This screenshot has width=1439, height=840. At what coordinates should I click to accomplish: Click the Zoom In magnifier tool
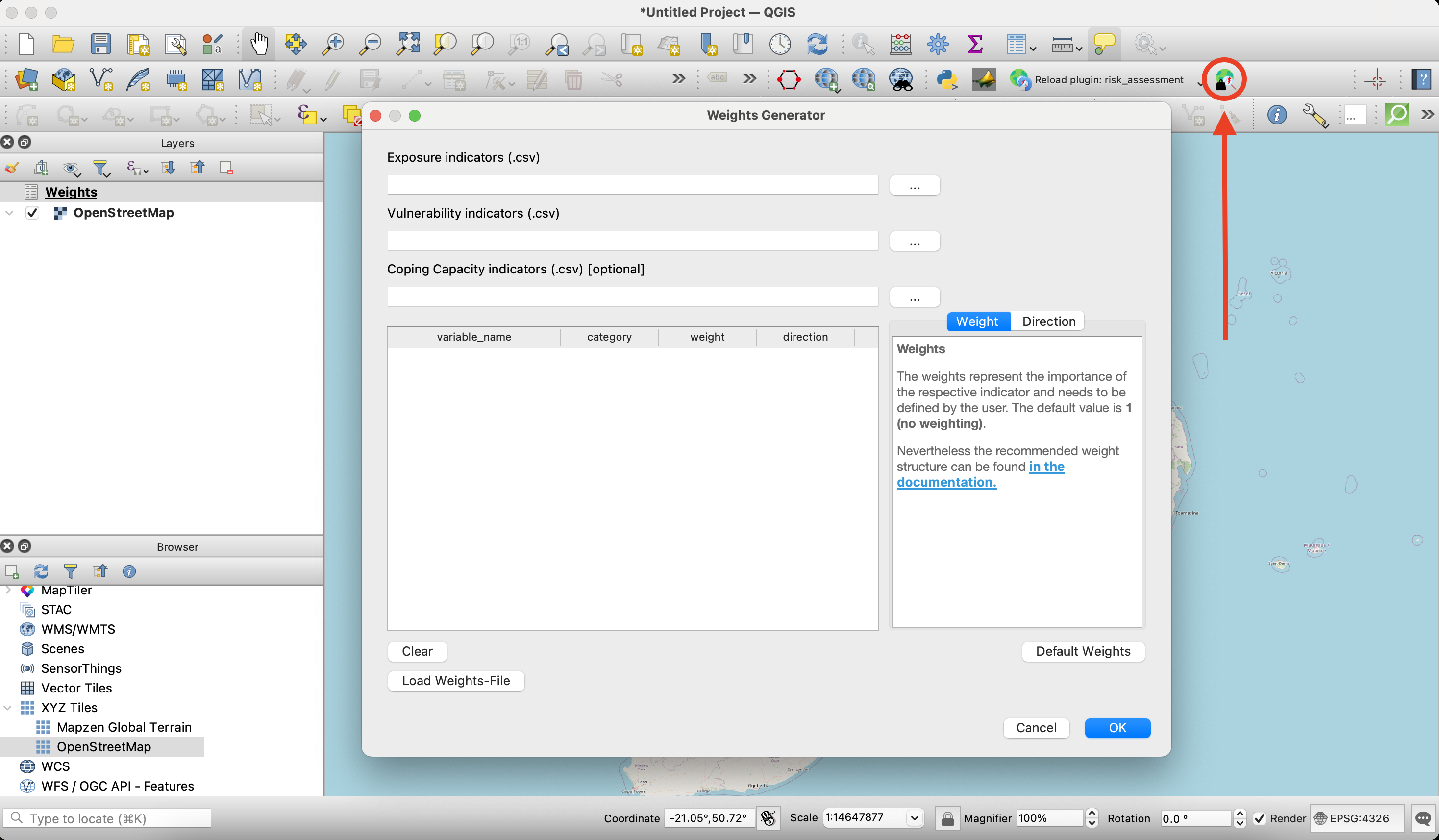pos(333,44)
